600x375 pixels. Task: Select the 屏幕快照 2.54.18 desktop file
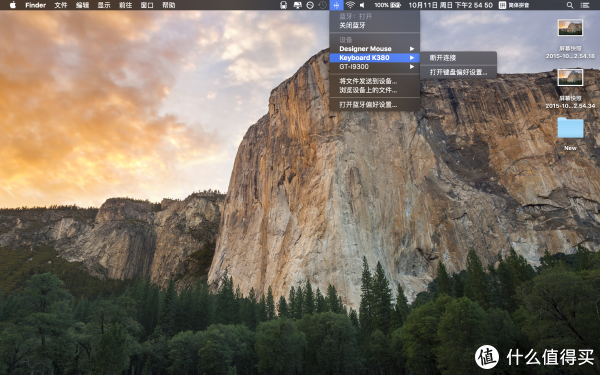570,38
